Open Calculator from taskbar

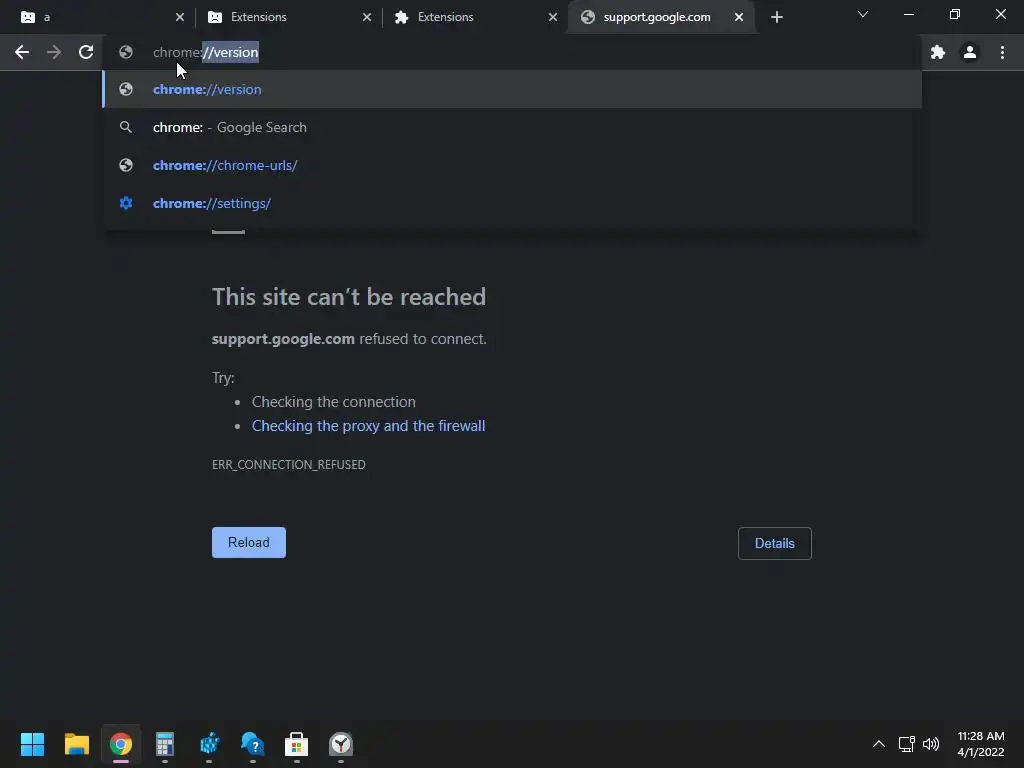point(165,744)
